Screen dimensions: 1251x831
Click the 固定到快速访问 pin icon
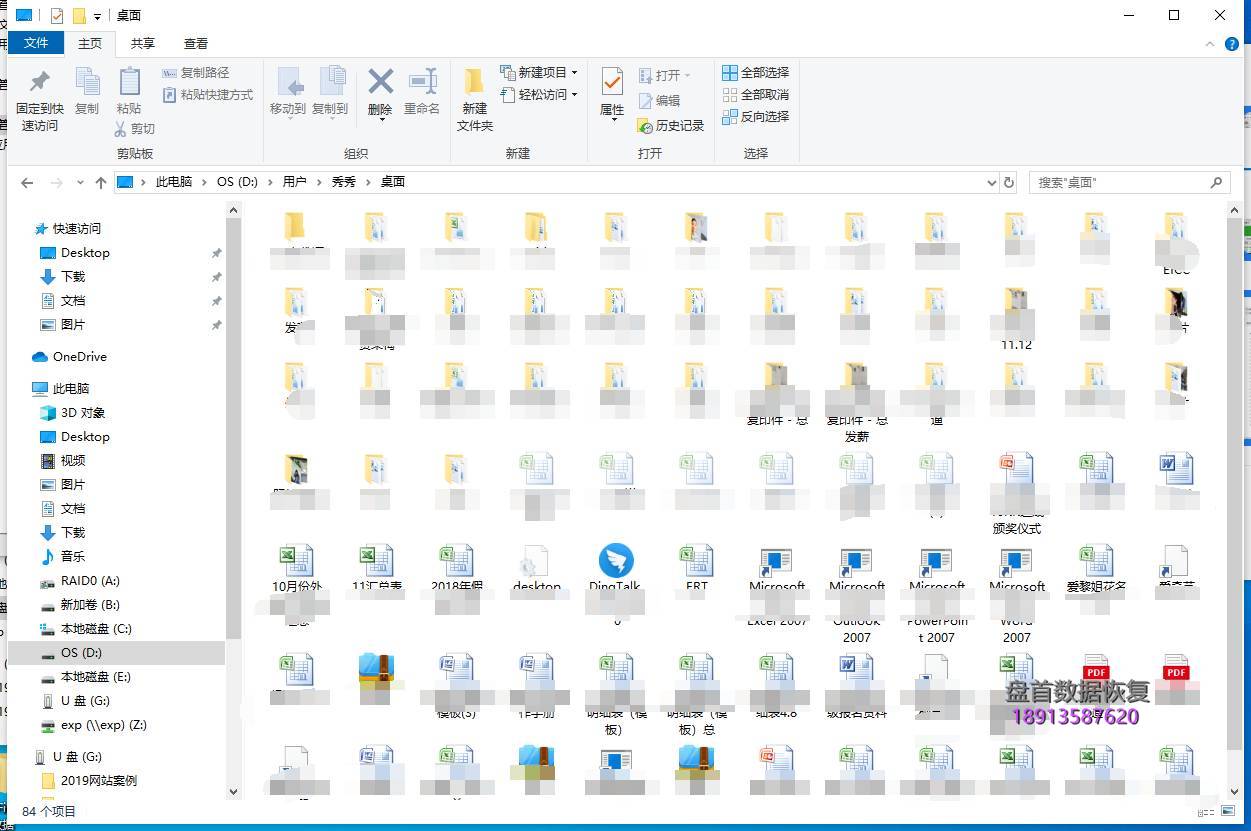(x=40, y=82)
